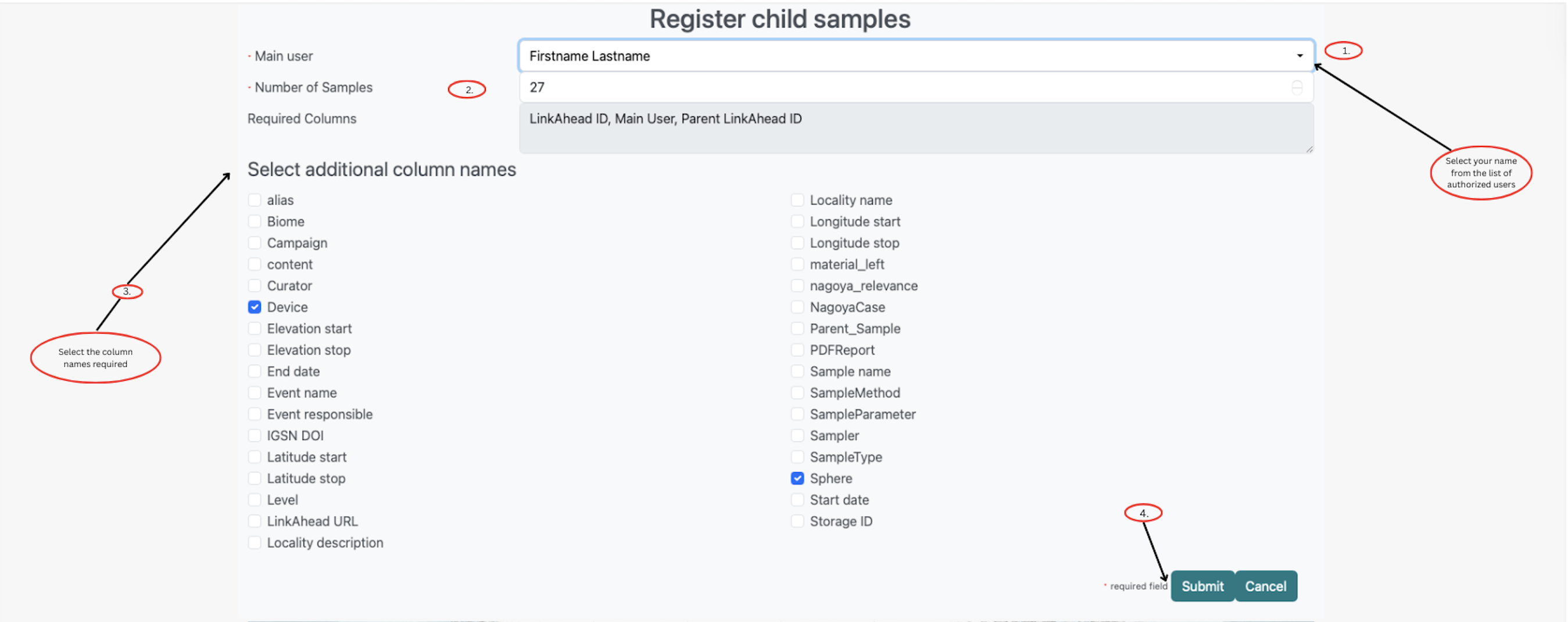
Task: Enable the Curator column
Action: pyautogui.click(x=255, y=285)
